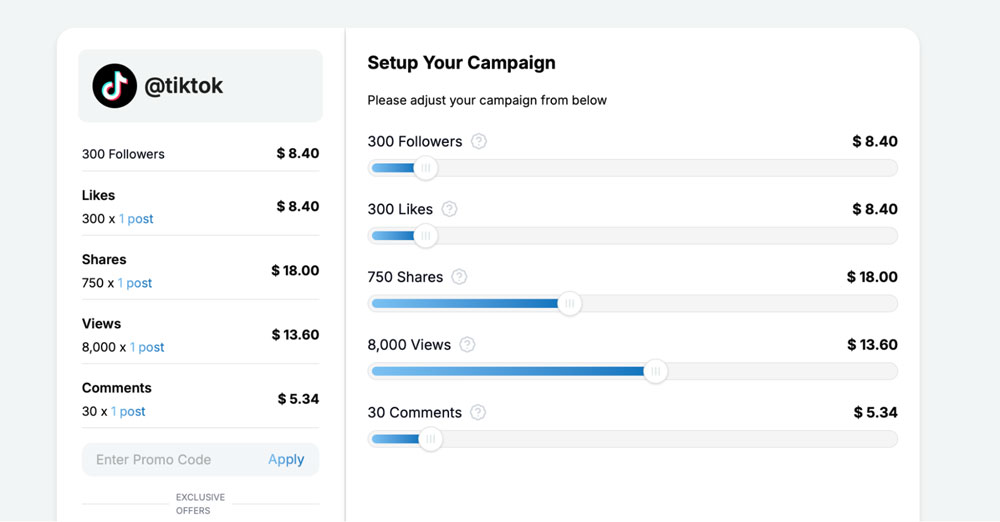Click help icon beside 300 Likes
Screen dimensions: 1000x522
(450, 209)
